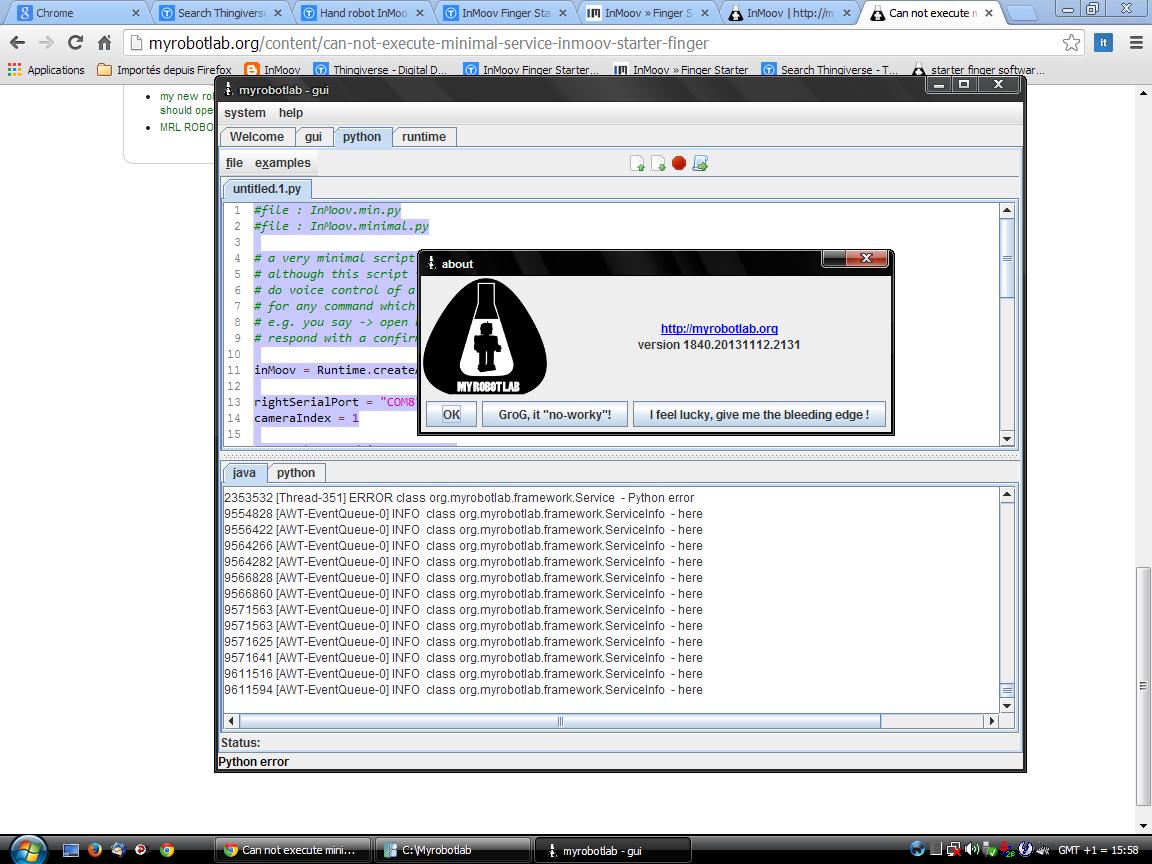The height and width of the screenshot is (864, 1152).
Task: Open the 'MRL ROBO' link on the webpage
Action: [x=187, y=127]
